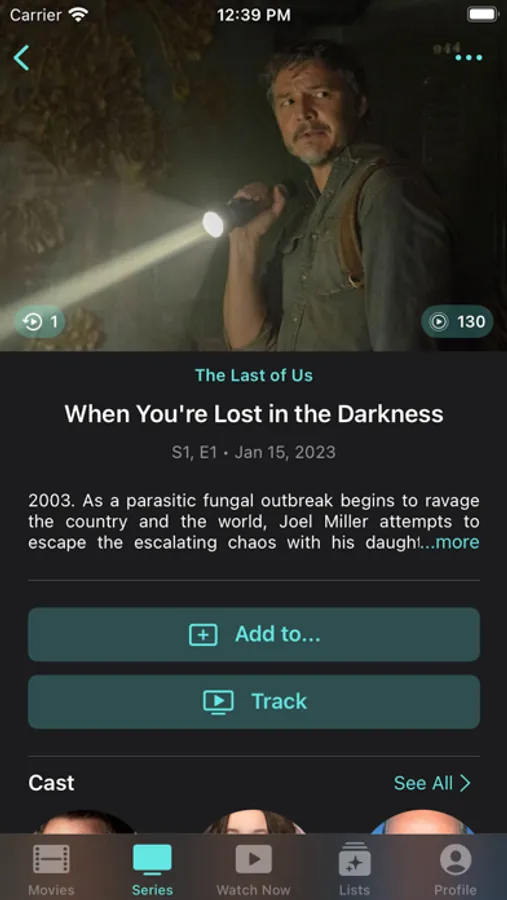Select the middle cast member thumbnail
Image resolution: width=507 pixels, height=900 pixels.
click(x=253, y=821)
